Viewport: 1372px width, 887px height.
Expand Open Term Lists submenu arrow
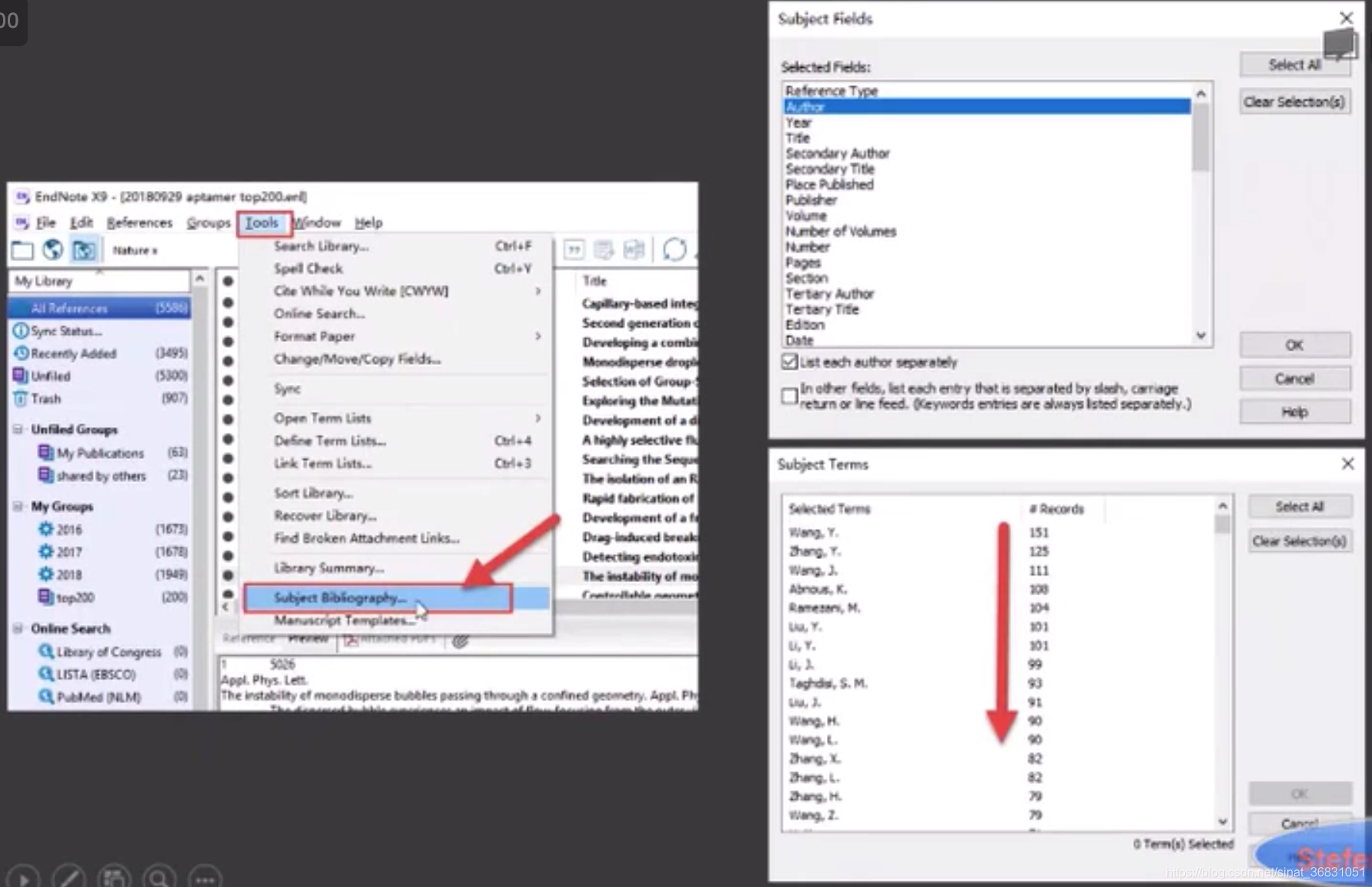click(x=537, y=418)
